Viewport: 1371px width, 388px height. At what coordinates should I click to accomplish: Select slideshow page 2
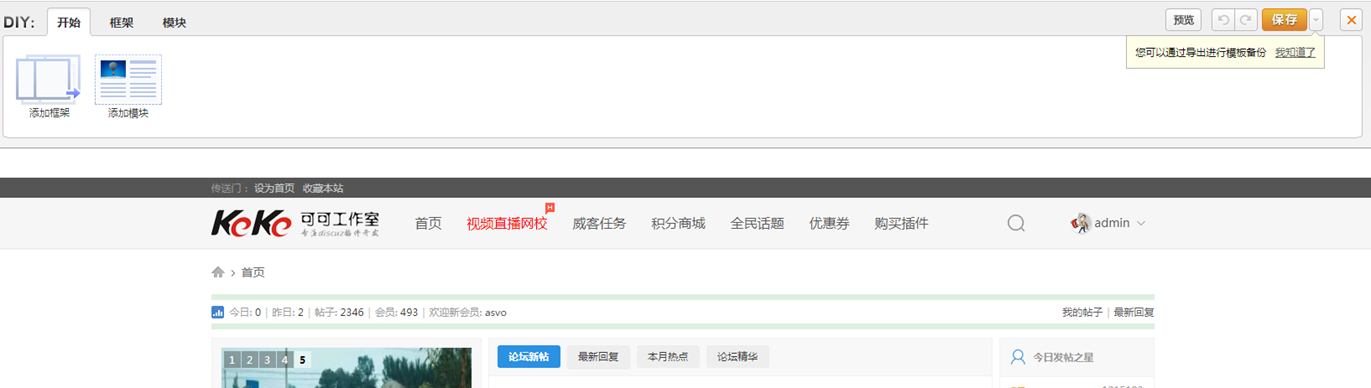click(x=249, y=360)
